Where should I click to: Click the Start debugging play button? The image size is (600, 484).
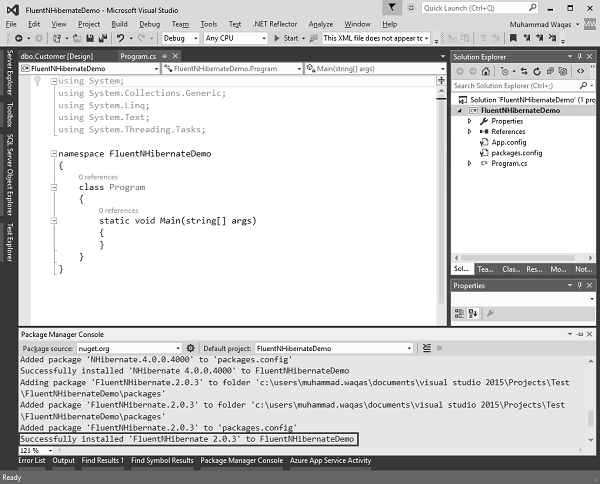(x=279, y=38)
